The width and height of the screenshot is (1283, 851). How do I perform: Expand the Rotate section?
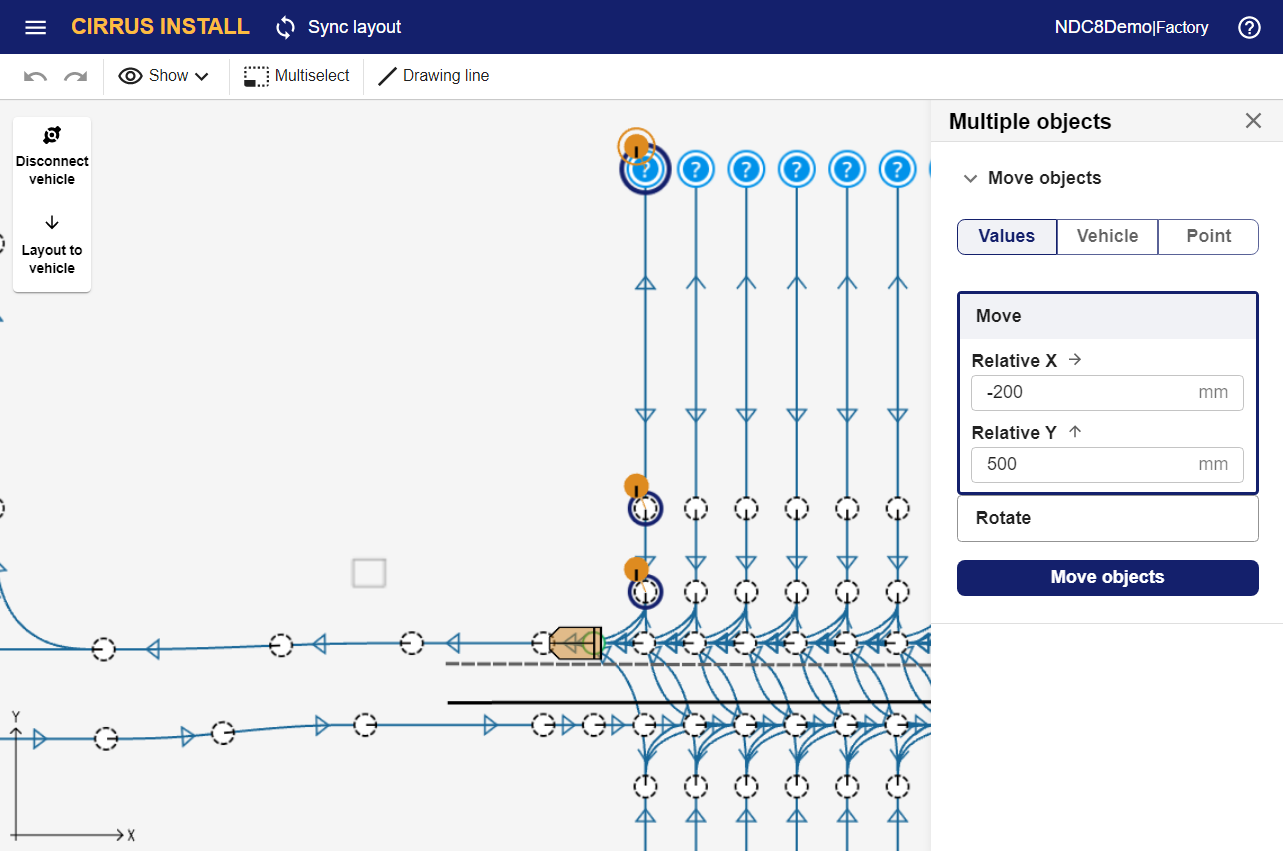(1107, 518)
